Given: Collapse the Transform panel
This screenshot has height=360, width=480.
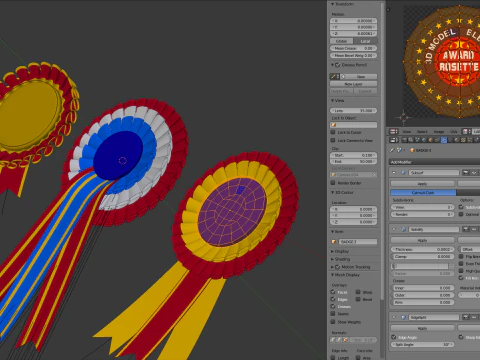Looking at the screenshot, I should [x=333, y=4].
